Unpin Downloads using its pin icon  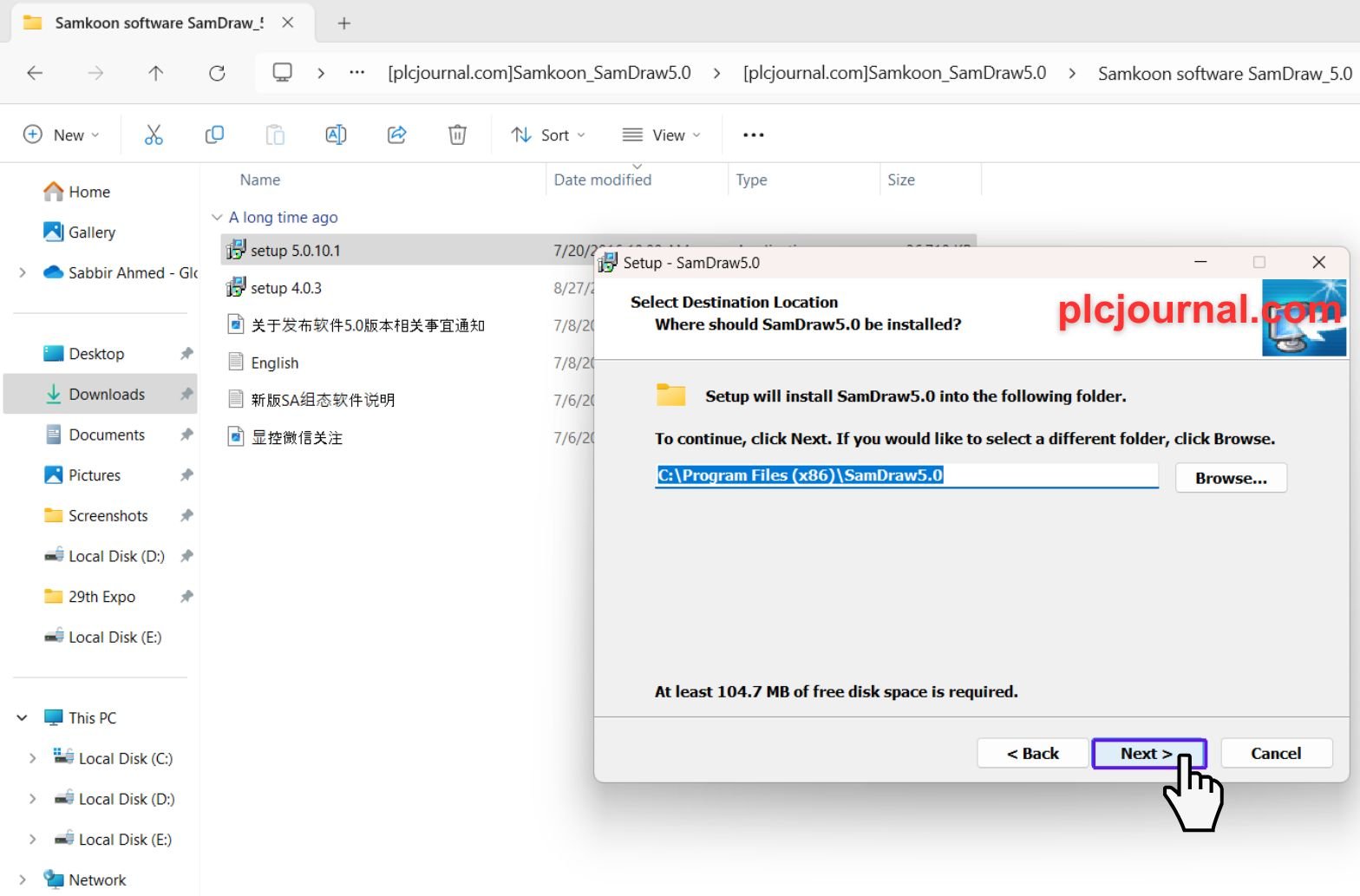(x=186, y=395)
